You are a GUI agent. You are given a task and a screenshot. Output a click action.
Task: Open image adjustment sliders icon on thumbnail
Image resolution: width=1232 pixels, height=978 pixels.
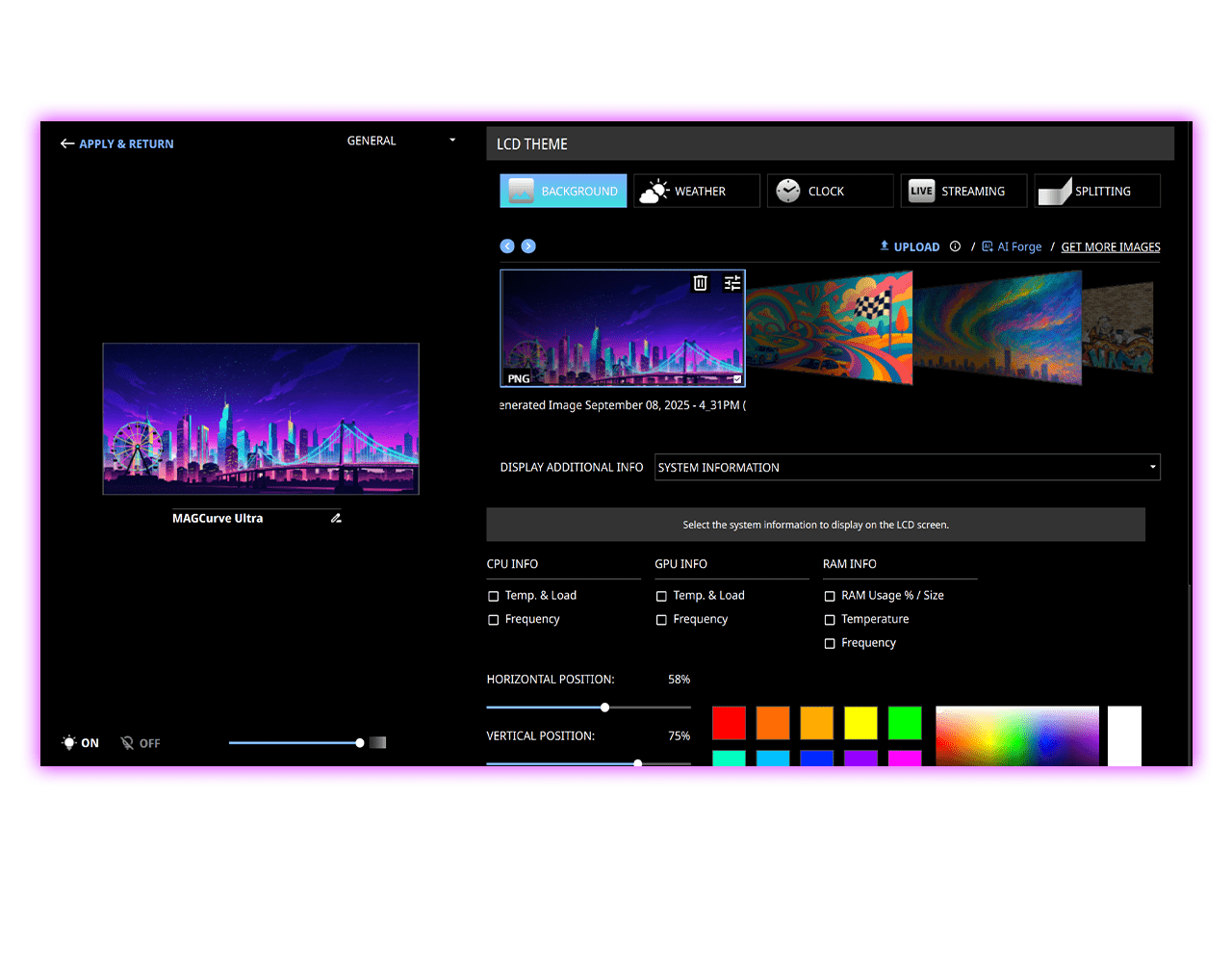click(732, 283)
